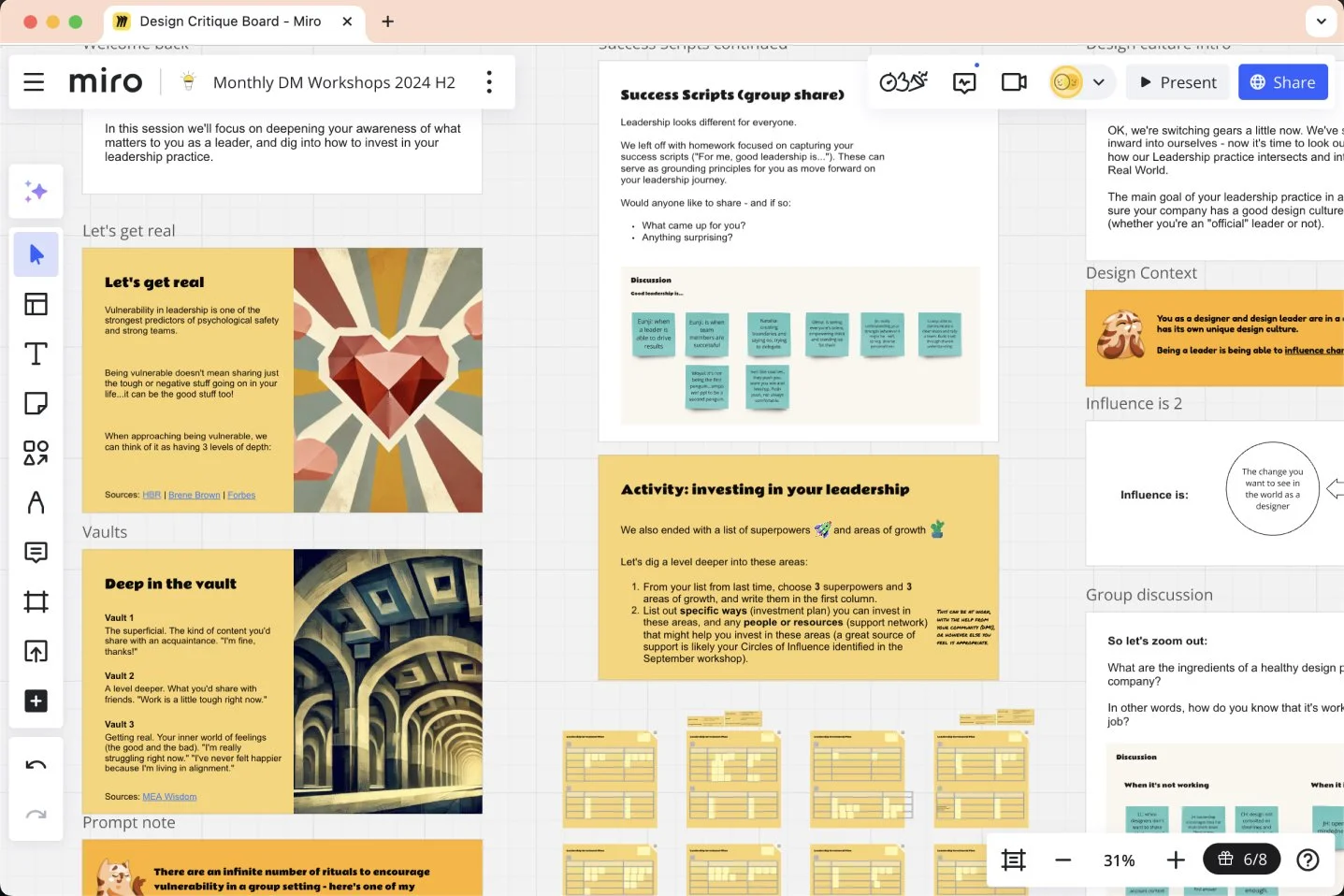Open the Upload tool
This screenshot has height=896, width=1344.
[36, 651]
